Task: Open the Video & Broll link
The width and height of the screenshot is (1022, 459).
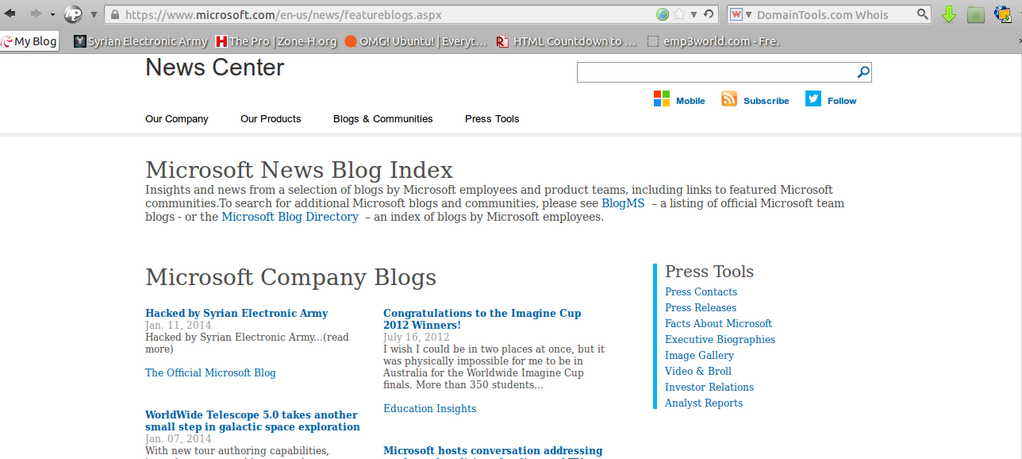Action: (x=698, y=371)
